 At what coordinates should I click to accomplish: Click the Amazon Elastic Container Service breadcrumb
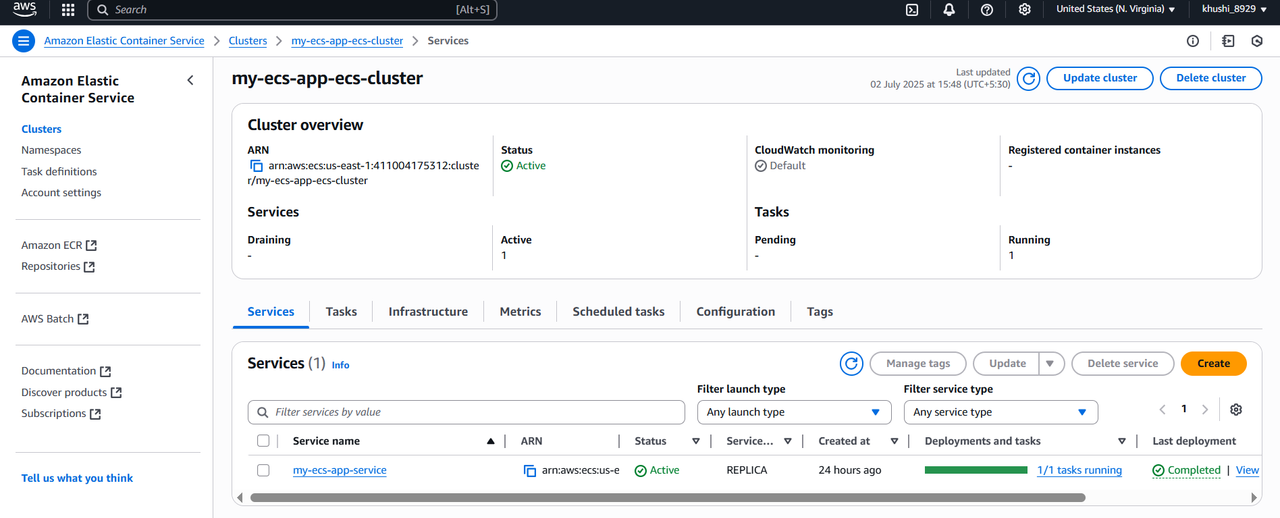click(124, 41)
